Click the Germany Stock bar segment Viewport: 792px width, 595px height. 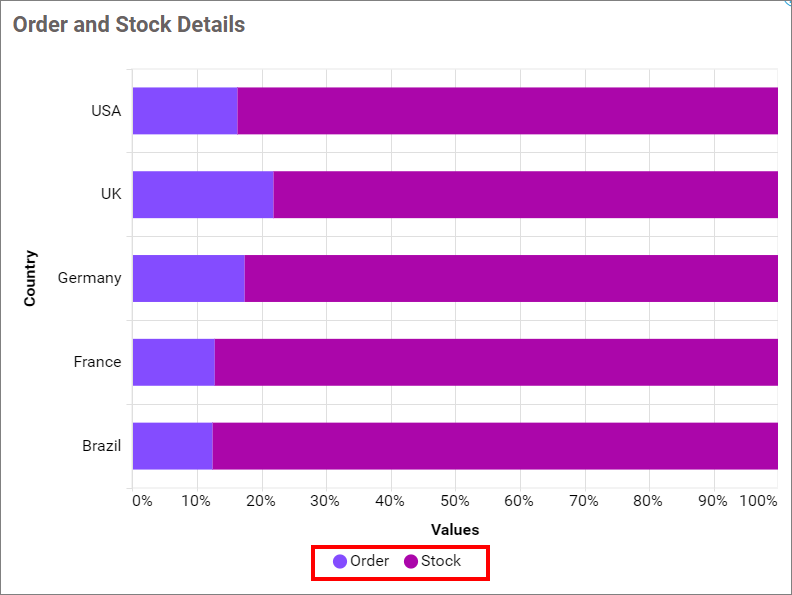[x=511, y=278]
